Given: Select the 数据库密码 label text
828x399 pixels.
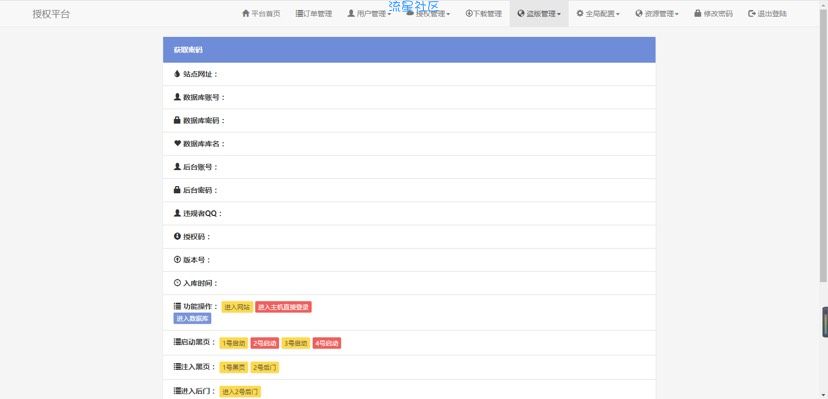Looking at the screenshot, I should coord(204,121).
